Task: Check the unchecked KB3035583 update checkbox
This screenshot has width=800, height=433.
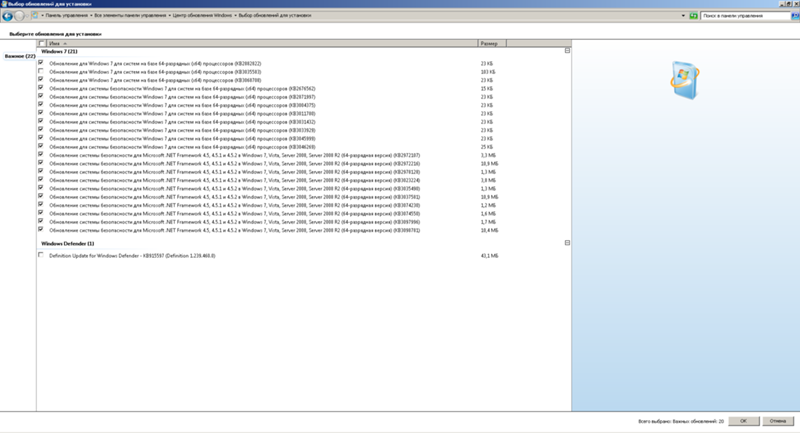Action: [x=41, y=71]
